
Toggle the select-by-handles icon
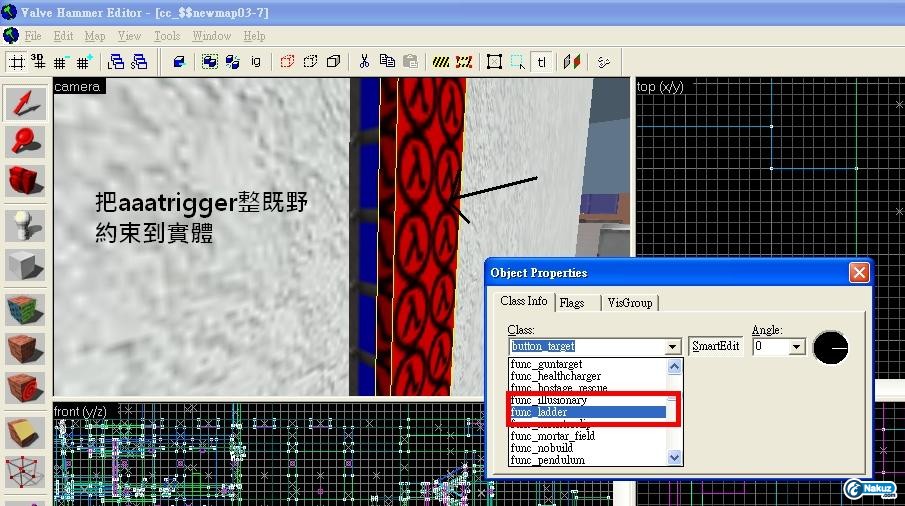(495, 62)
